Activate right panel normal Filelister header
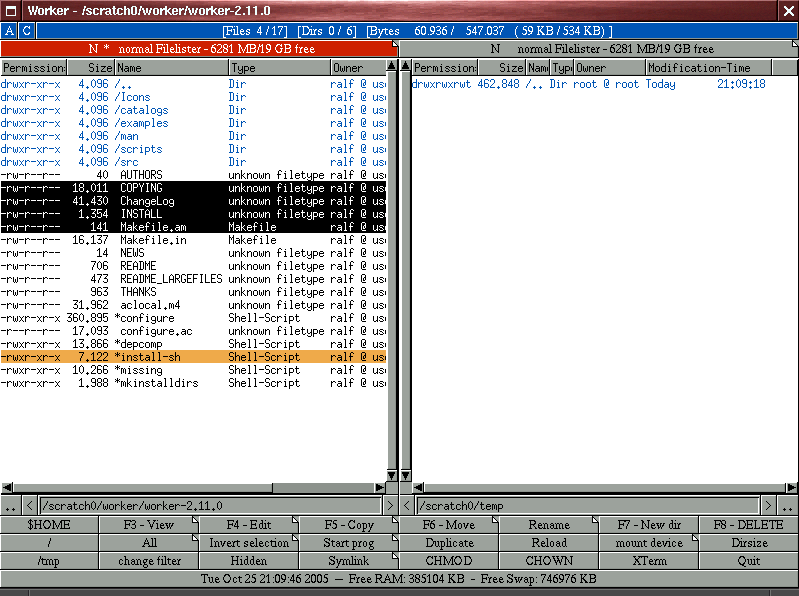Screen dimensions: 799x596 [x=599, y=49]
